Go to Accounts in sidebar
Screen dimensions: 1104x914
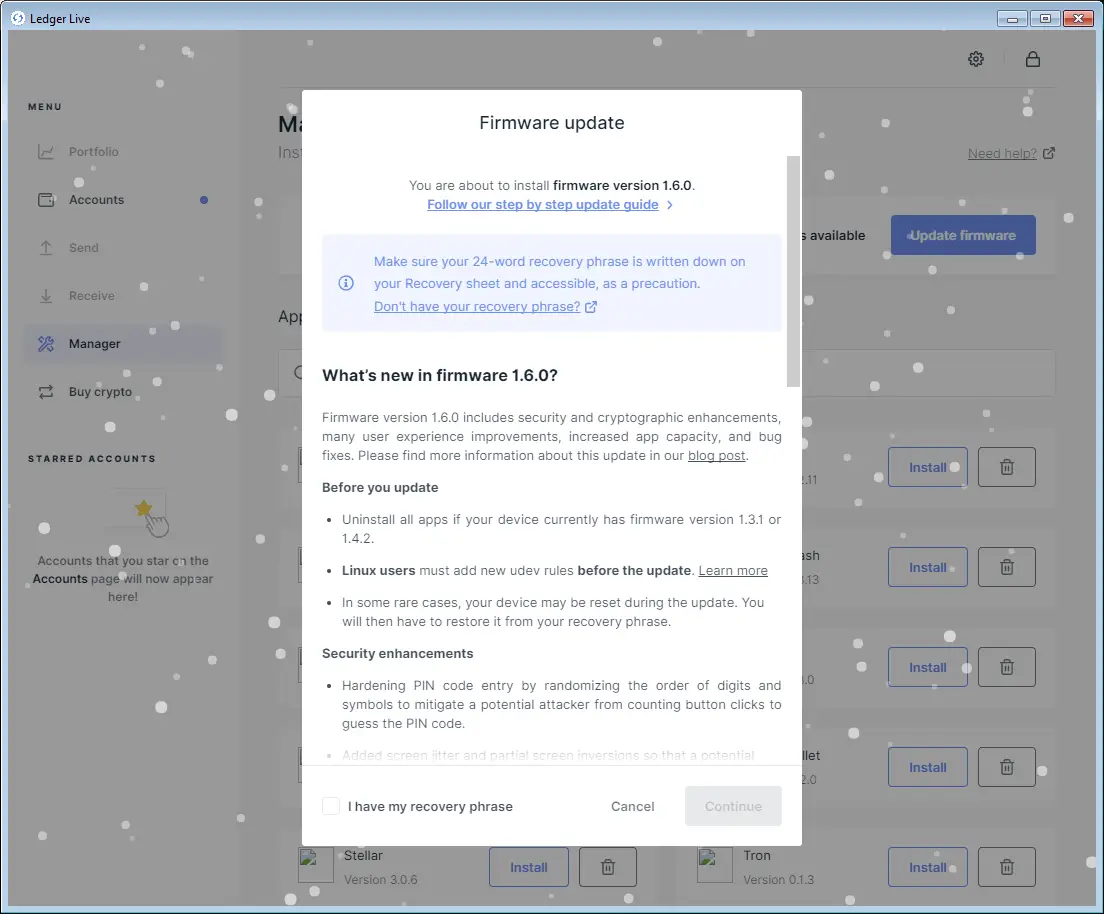point(96,200)
